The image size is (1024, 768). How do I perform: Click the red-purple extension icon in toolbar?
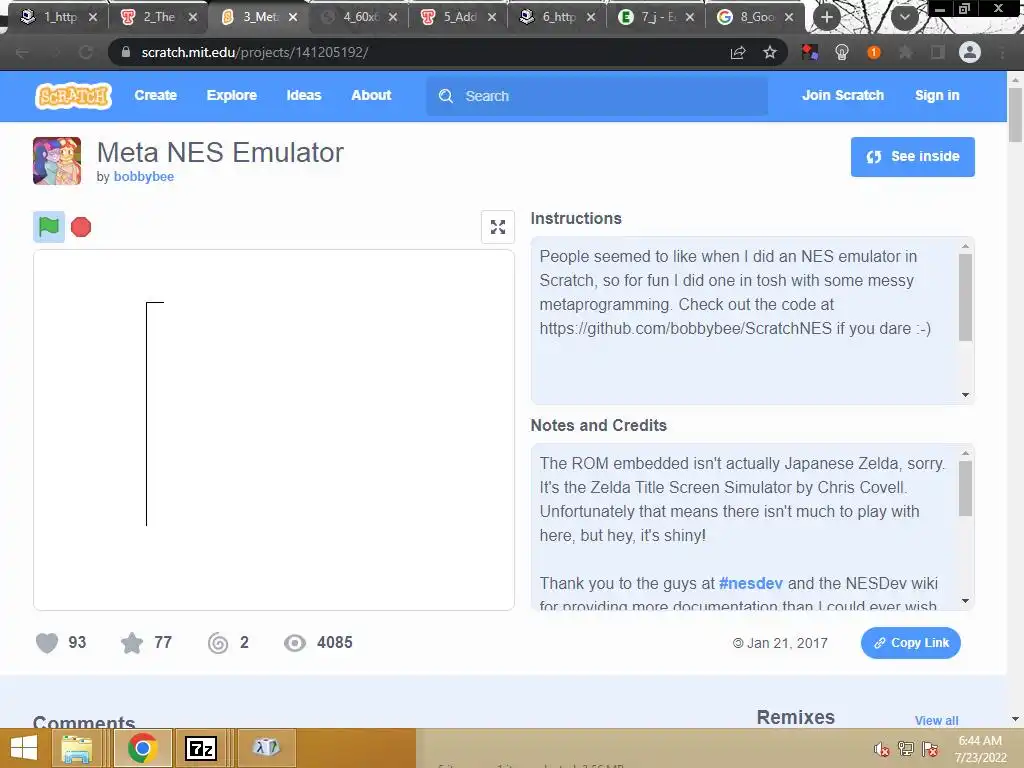[810, 52]
